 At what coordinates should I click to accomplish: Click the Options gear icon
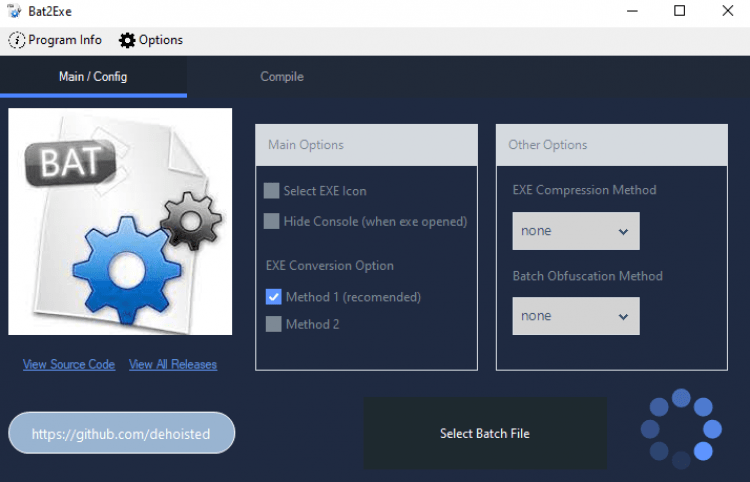(127, 40)
